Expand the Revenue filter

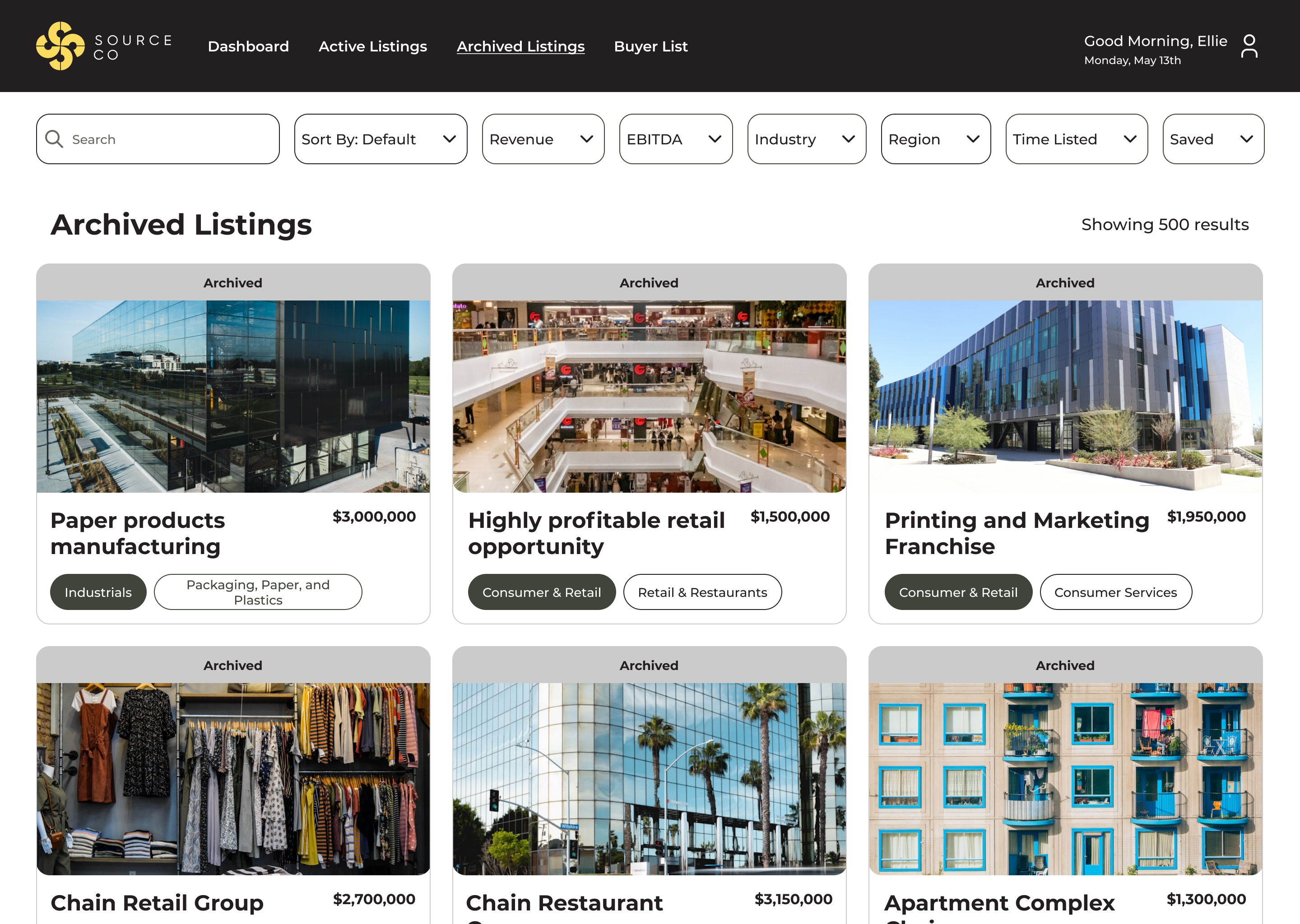543,139
